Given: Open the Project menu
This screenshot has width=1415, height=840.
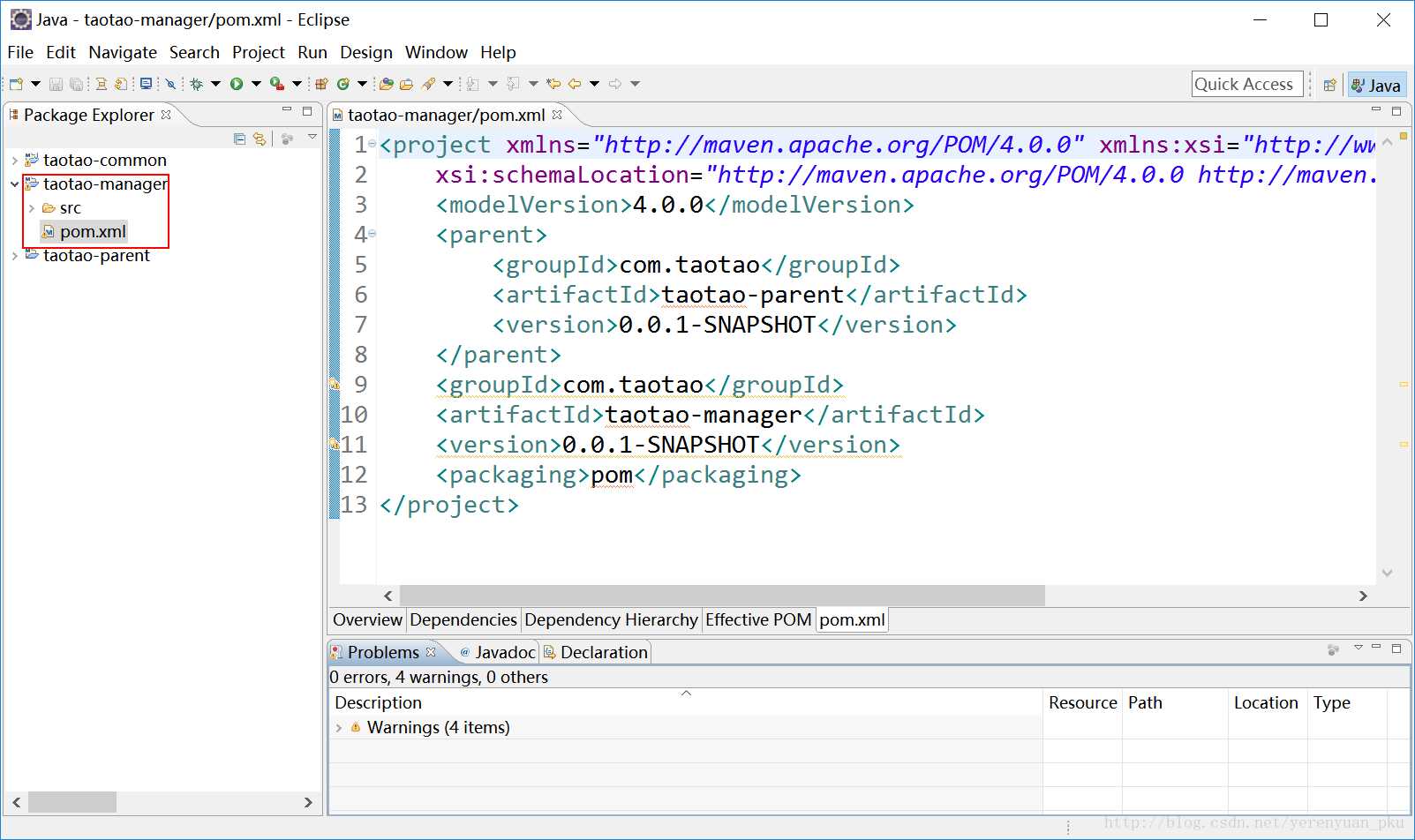Looking at the screenshot, I should coord(258,52).
